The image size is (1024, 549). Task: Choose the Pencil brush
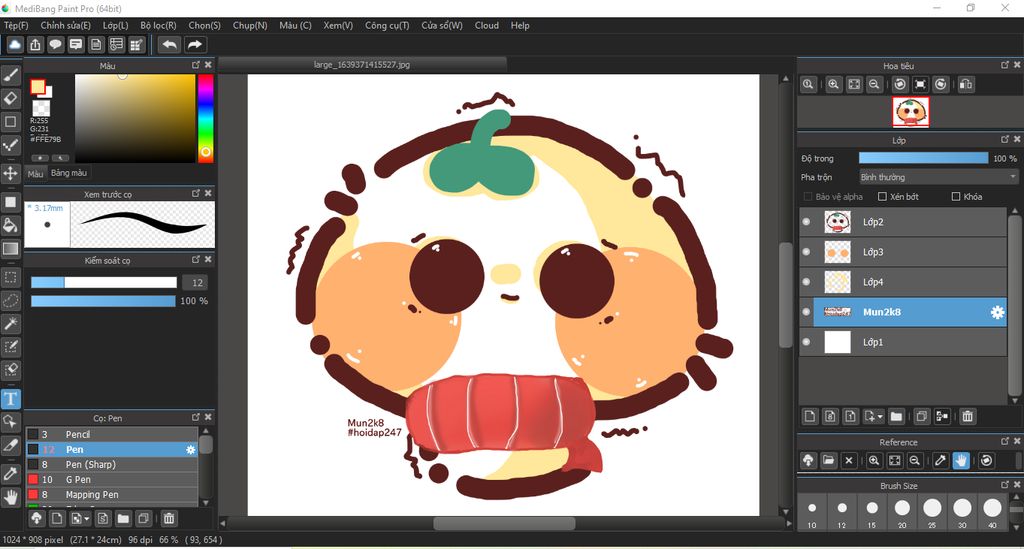click(x=112, y=434)
